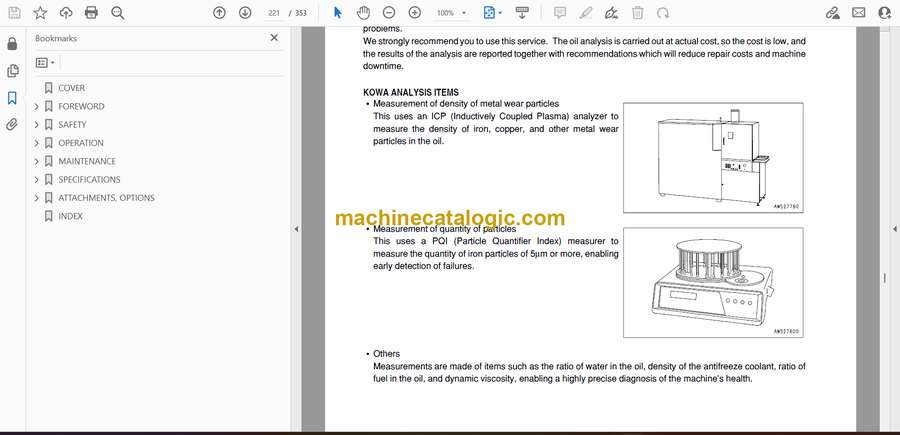900x435 pixels.
Task: Click the KOWA ANALYSIS ITEMS heading
Action: pos(411,92)
